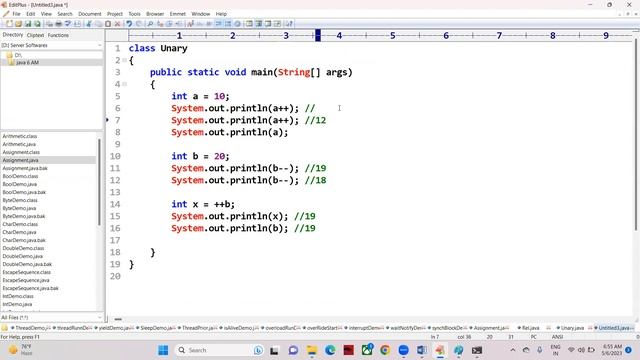Paste using the clipboard toolbar icon

point(108,24)
